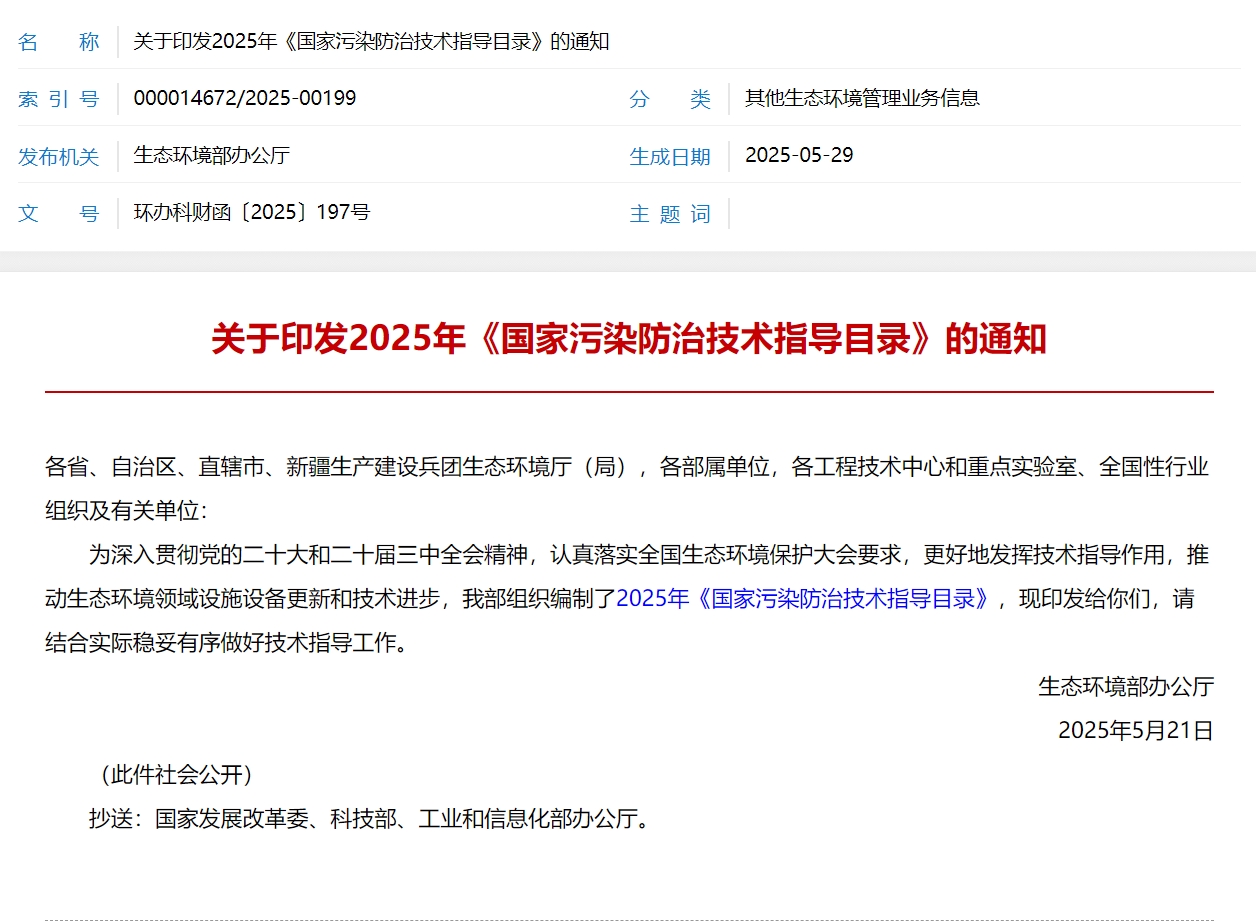Click the signature date 2025年5月21日
This screenshot has width=1256, height=922.
[x=1136, y=731]
